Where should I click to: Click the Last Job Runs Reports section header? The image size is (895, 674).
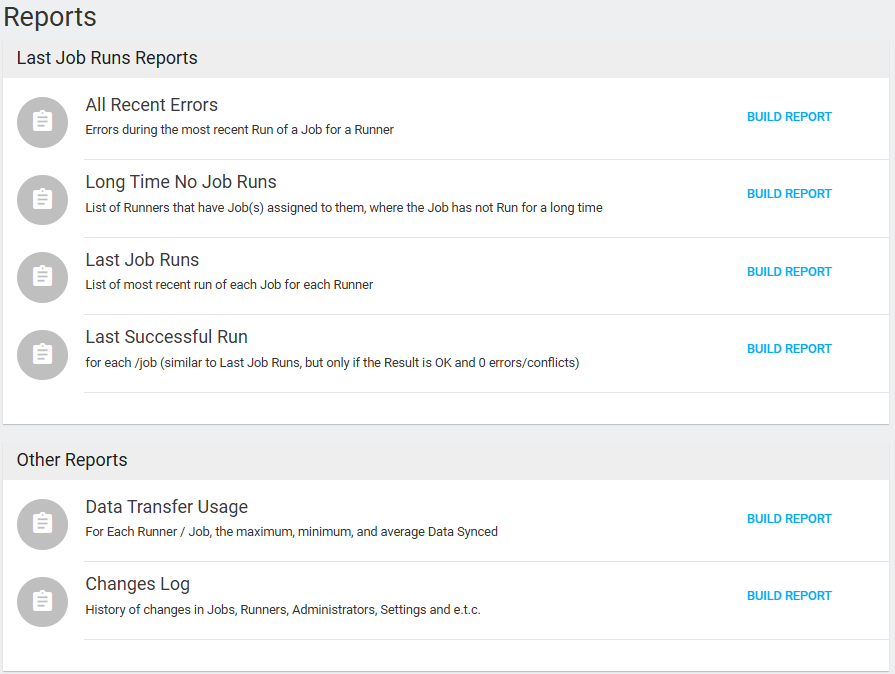[106, 58]
